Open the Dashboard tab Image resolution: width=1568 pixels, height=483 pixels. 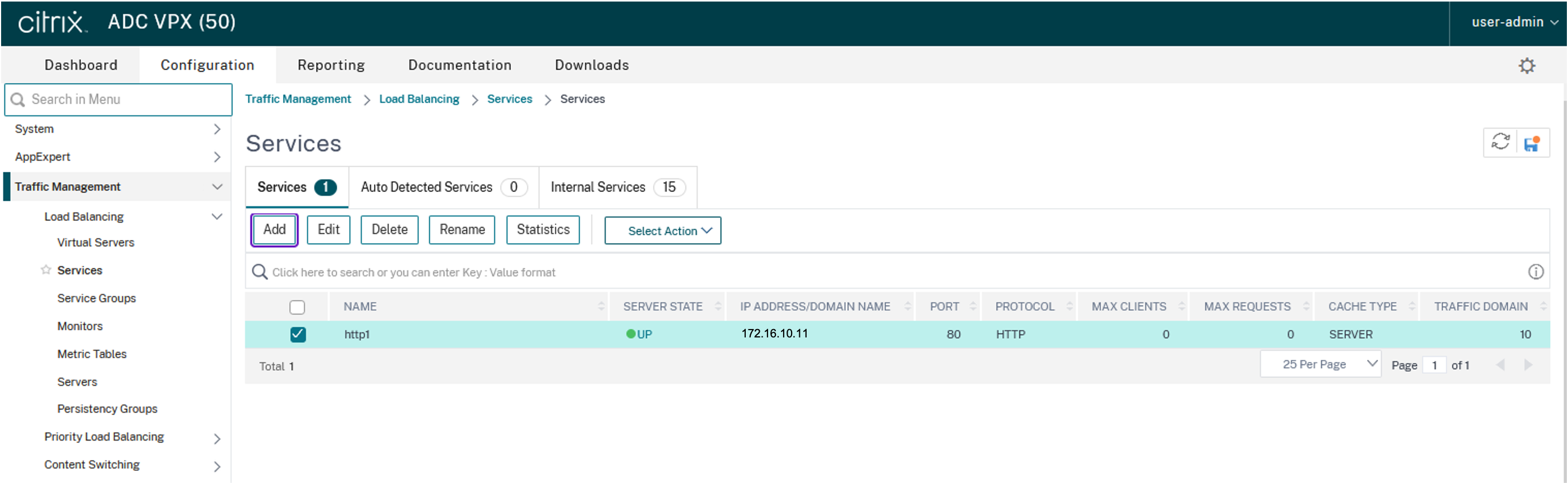pos(81,65)
